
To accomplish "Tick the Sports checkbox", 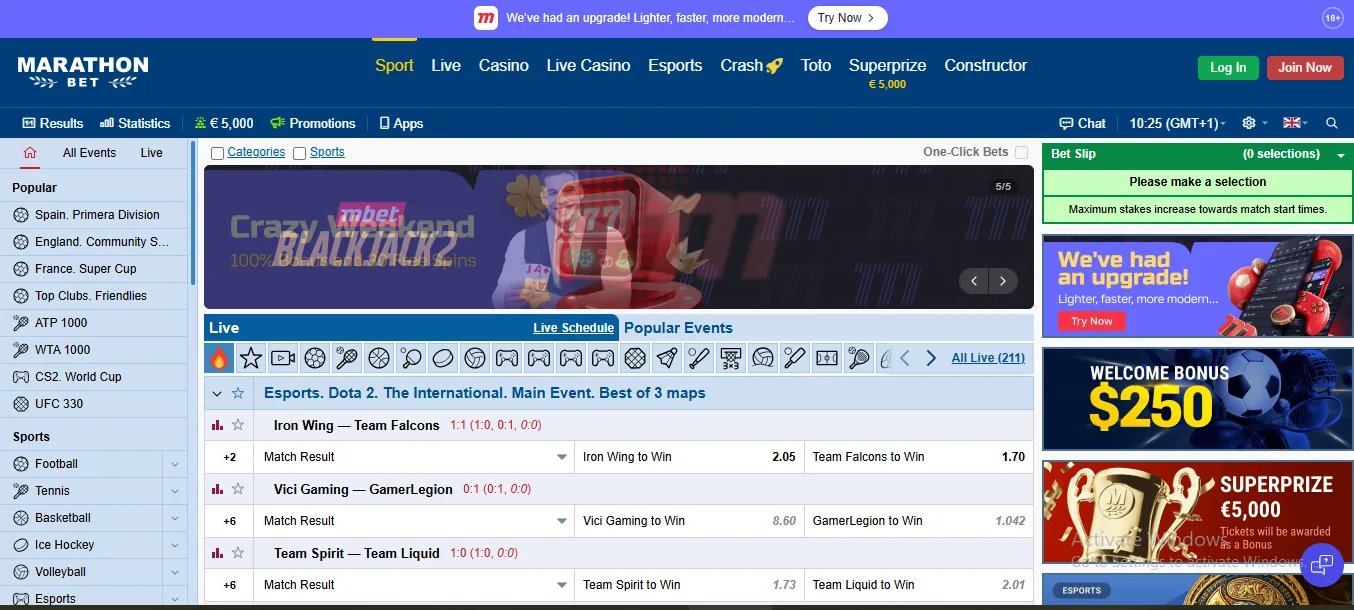I will tap(300, 153).
